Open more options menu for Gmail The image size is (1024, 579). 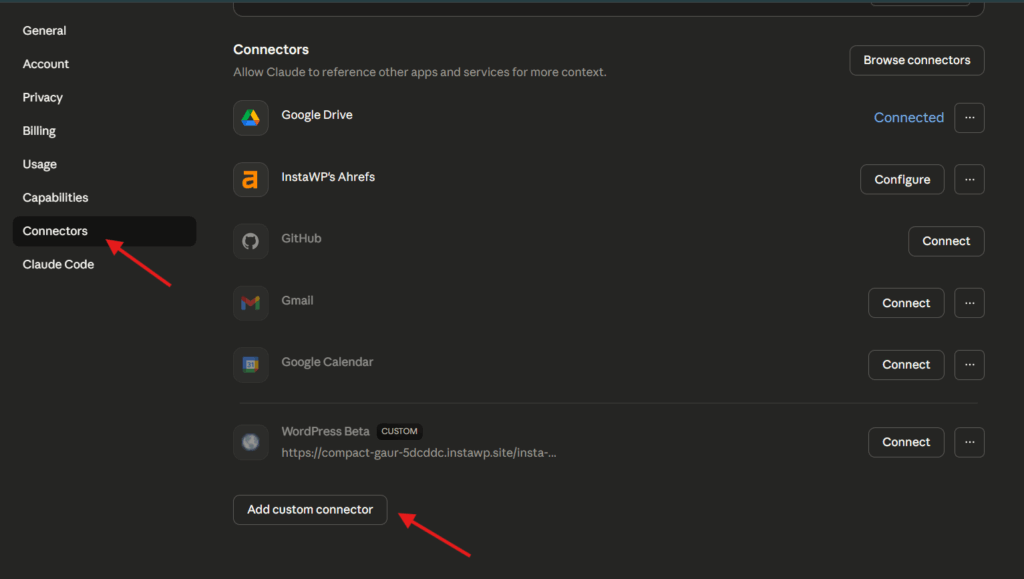tap(969, 303)
